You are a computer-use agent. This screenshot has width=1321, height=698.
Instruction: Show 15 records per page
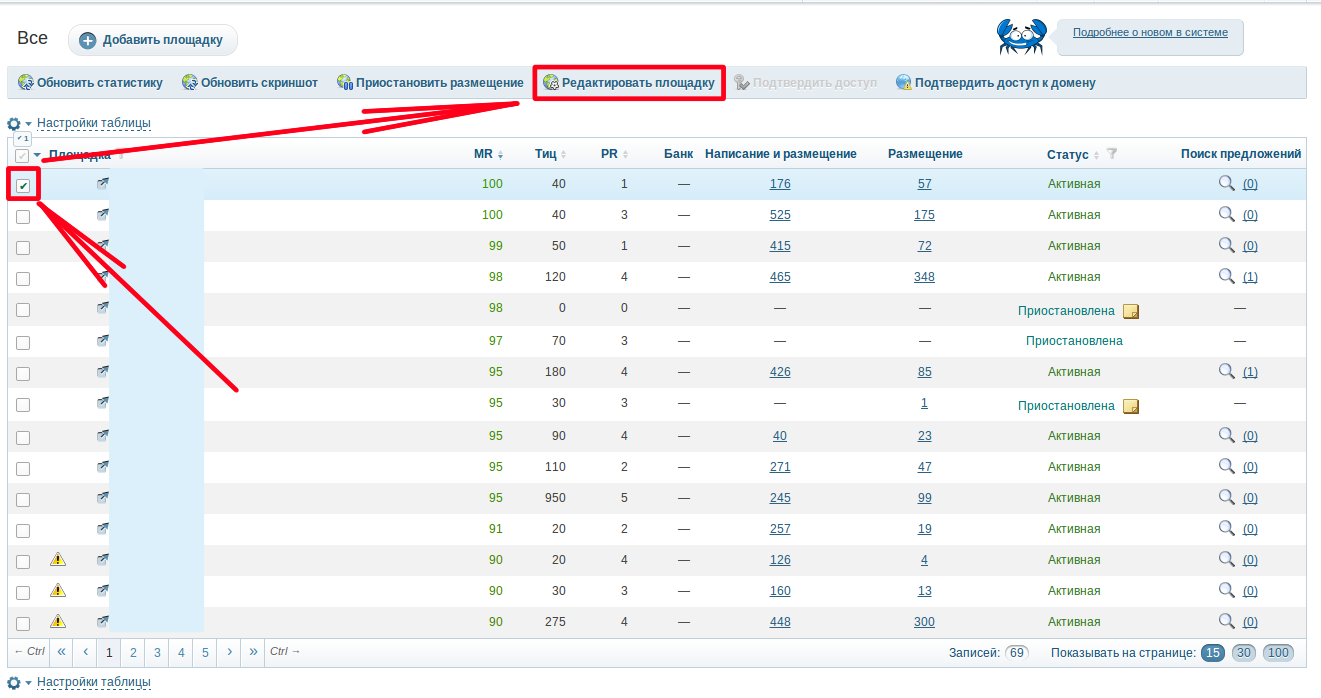pos(1212,653)
